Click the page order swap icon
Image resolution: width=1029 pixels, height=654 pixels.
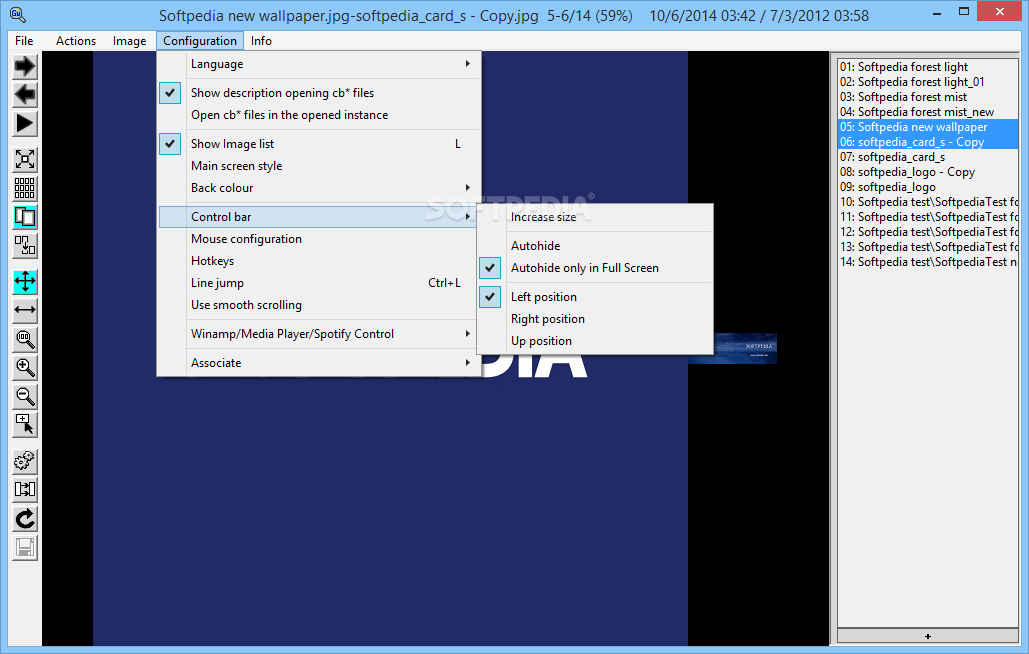pyautogui.click(x=25, y=246)
